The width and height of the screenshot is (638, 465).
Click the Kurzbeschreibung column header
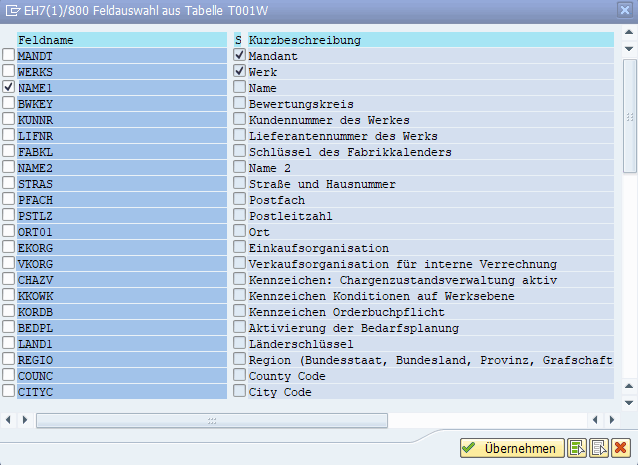point(431,40)
